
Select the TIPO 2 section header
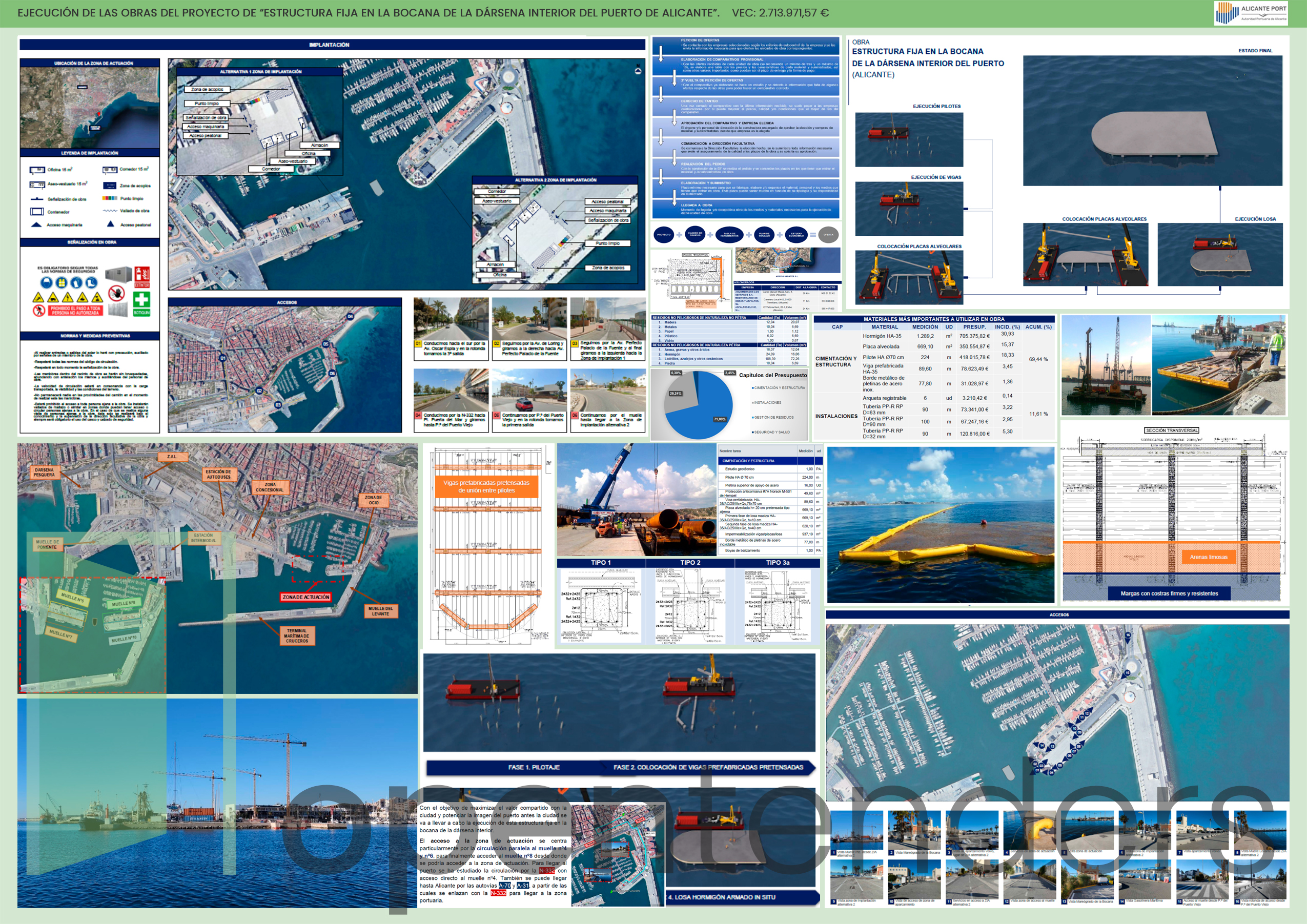coord(690,563)
